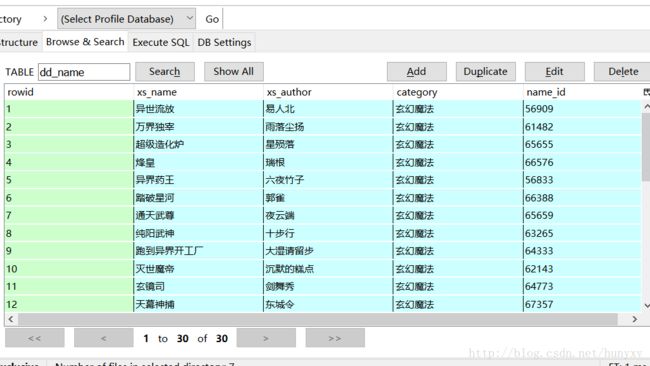Click the vertical scrollbar down arrow

click(646, 305)
